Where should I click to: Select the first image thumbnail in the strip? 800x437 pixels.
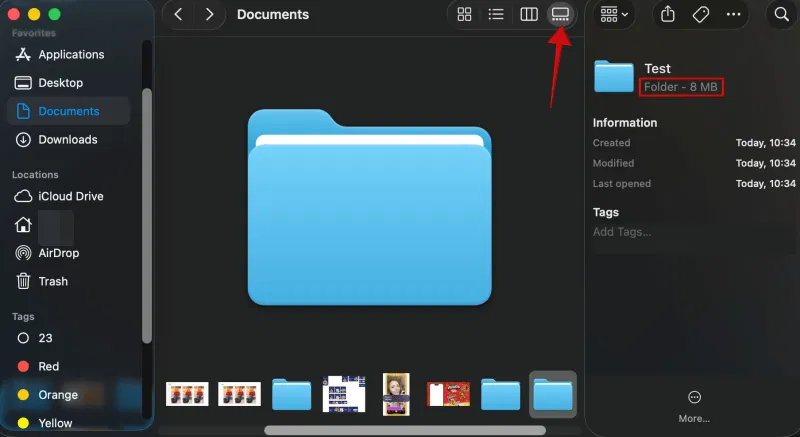[x=187, y=394]
